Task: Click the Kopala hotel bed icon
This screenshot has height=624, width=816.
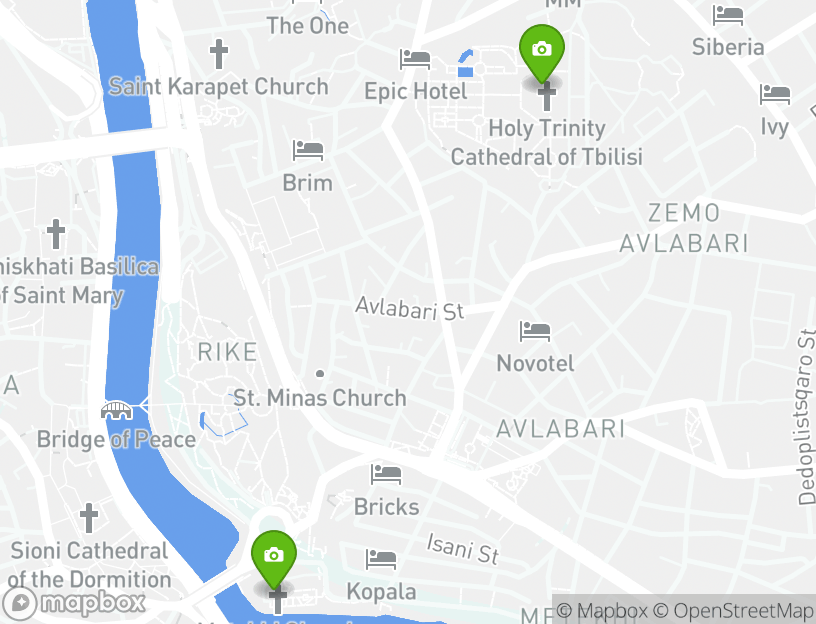Action: tap(381, 559)
